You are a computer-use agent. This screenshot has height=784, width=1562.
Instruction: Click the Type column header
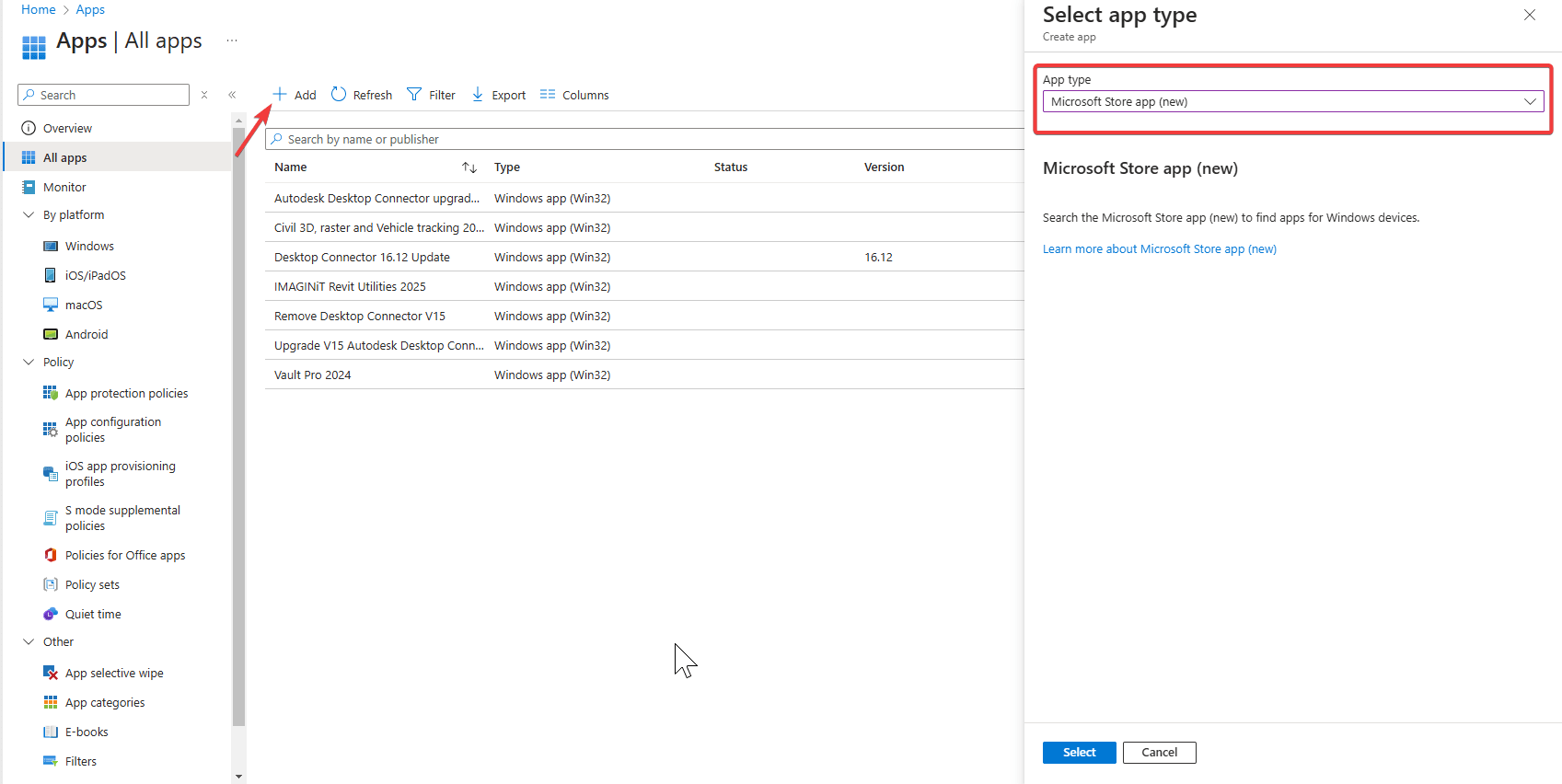[x=507, y=167]
